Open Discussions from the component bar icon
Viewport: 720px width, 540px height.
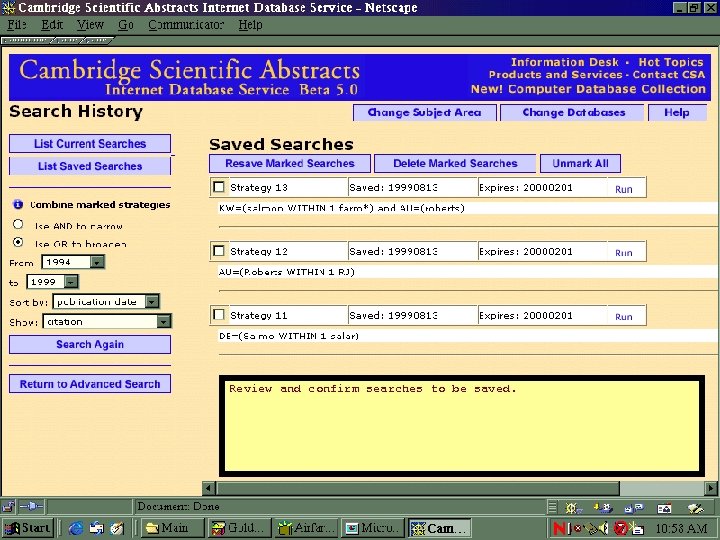pos(634,508)
